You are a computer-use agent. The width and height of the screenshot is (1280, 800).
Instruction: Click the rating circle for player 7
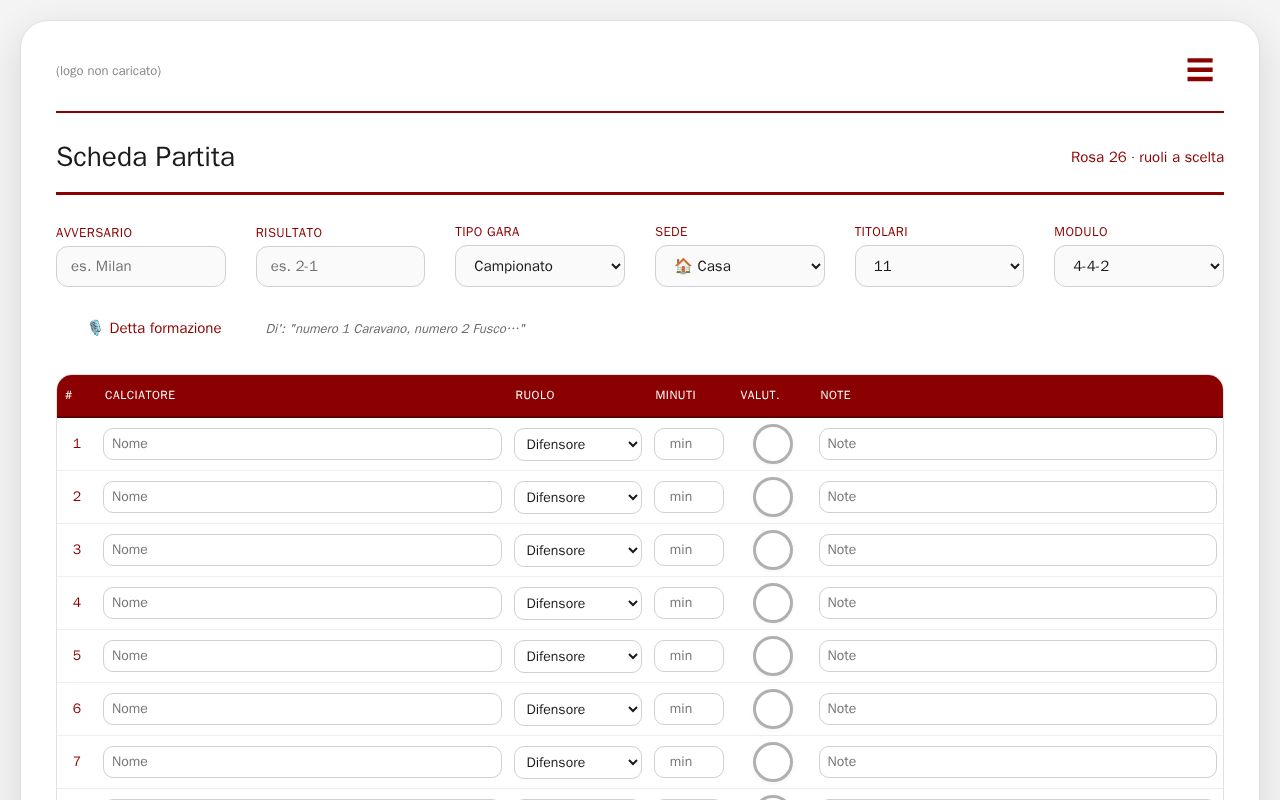click(x=773, y=762)
